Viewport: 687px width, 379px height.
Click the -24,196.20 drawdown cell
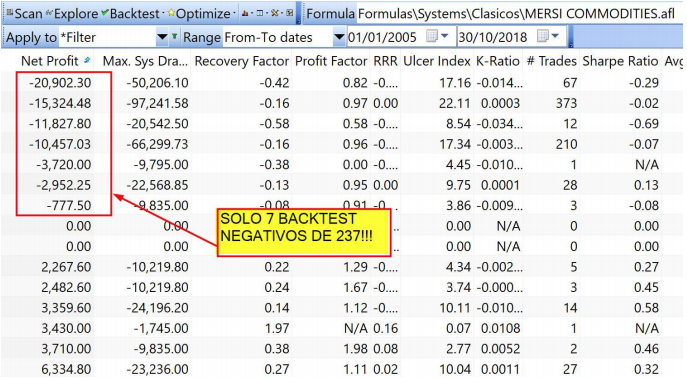[x=157, y=308]
